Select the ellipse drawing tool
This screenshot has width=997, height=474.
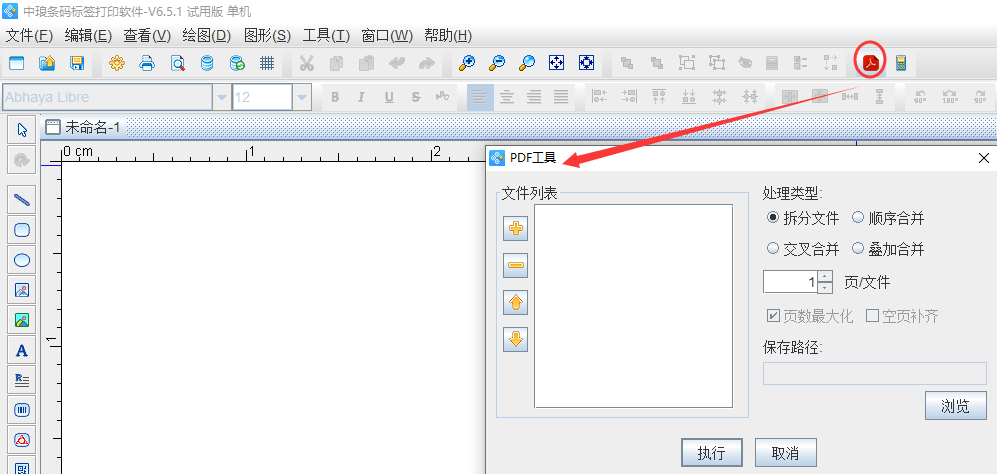(x=22, y=260)
